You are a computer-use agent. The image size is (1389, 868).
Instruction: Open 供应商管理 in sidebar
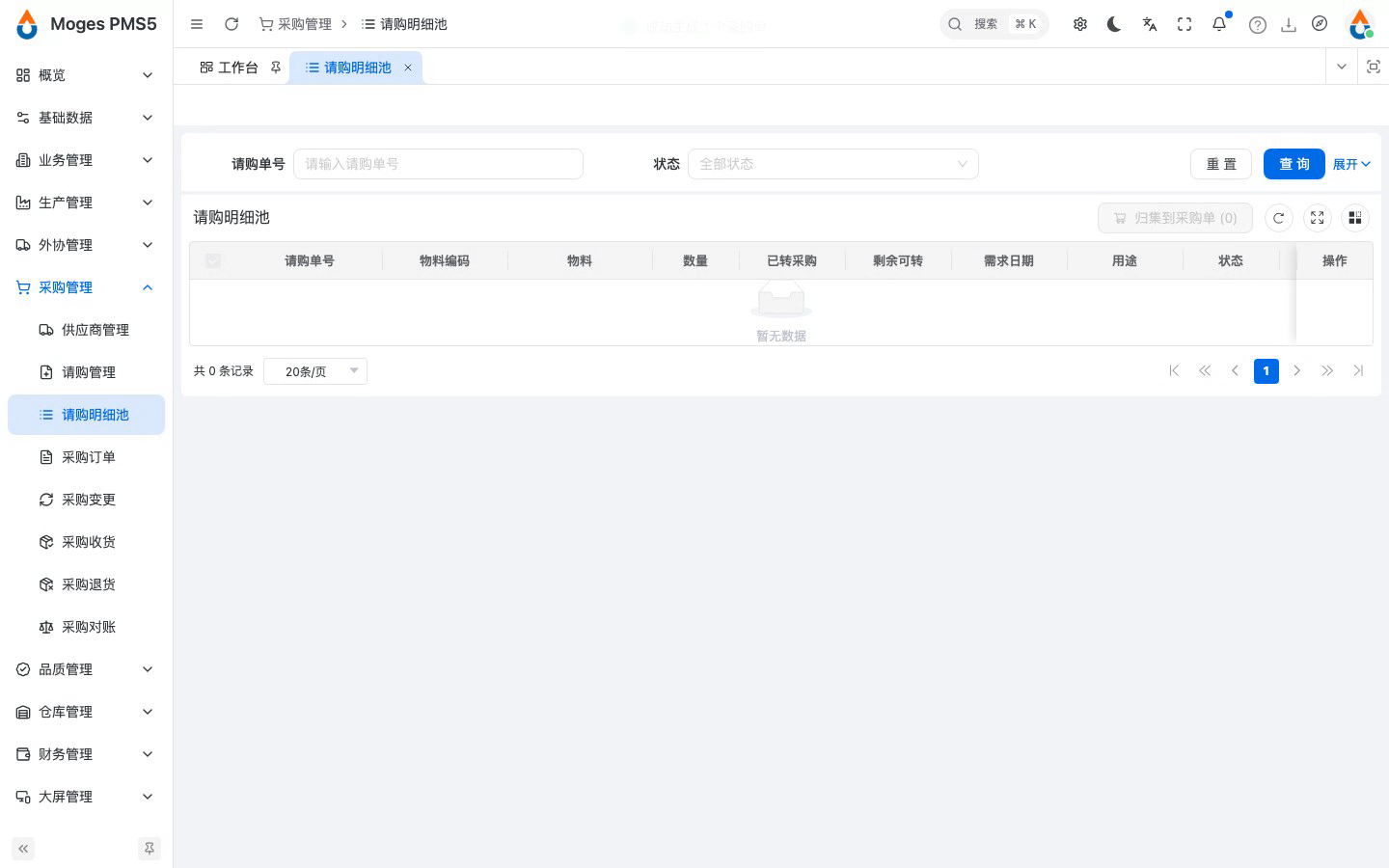86,330
